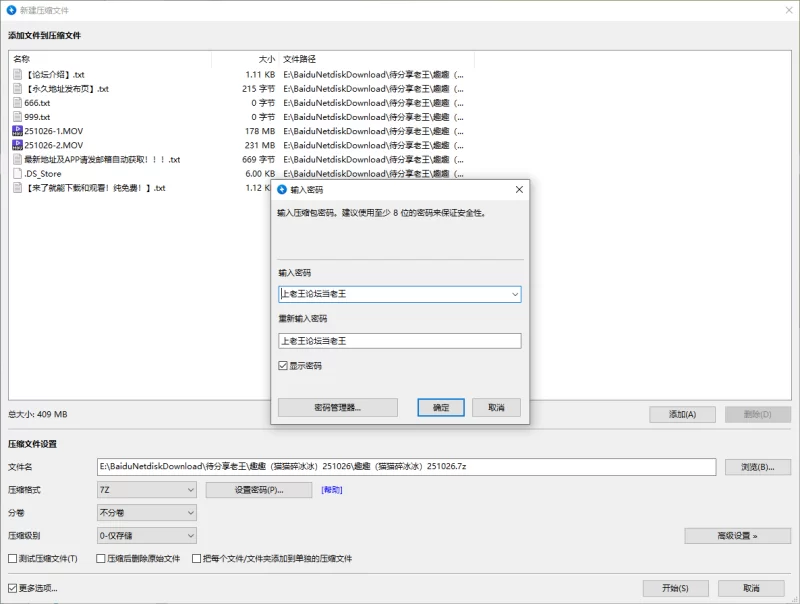Click the 【永久地址发布页】.txt file icon
Image resolution: width=800 pixels, height=604 pixels.
tap(16, 88)
